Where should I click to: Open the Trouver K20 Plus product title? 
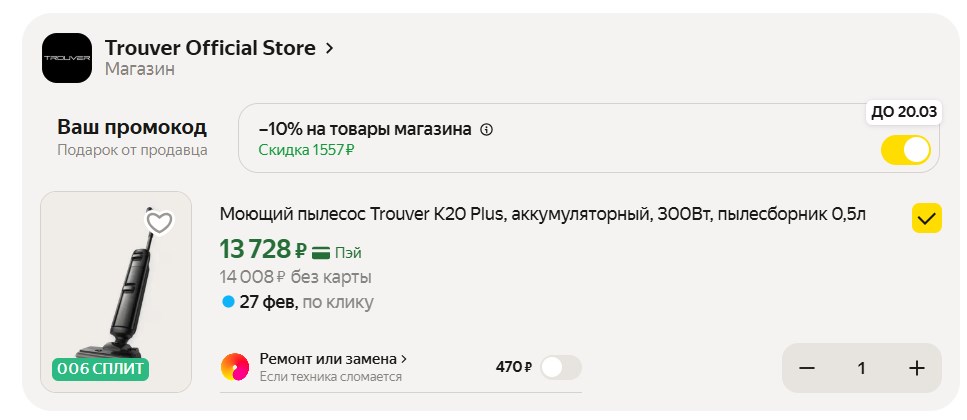point(542,215)
